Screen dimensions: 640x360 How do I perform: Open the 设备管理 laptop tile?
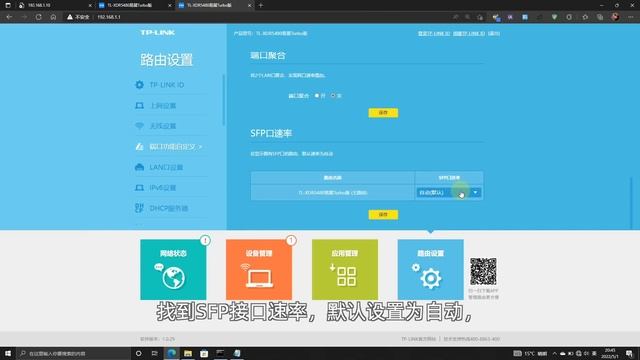259,269
